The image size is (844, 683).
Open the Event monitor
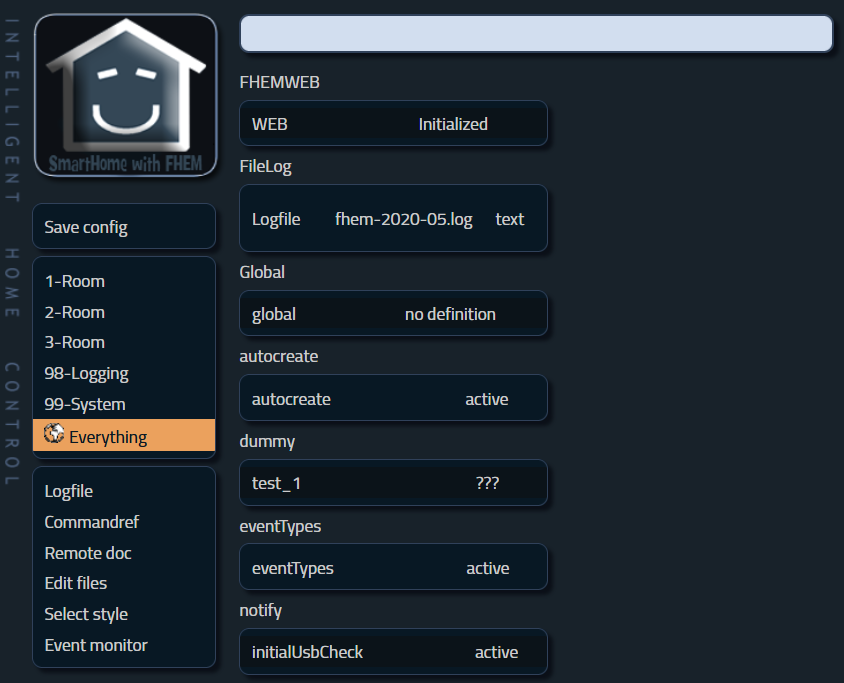(x=96, y=645)
